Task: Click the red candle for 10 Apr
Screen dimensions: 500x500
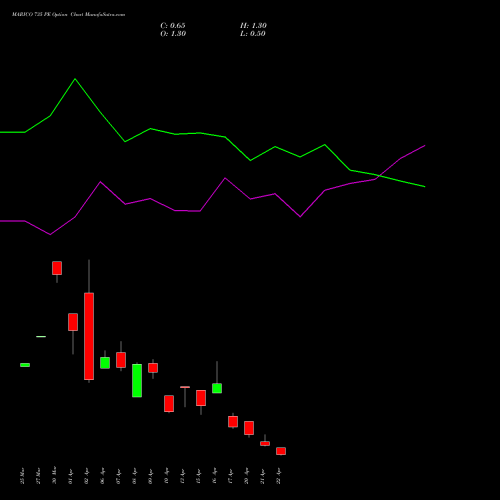Action: (169, 404)
